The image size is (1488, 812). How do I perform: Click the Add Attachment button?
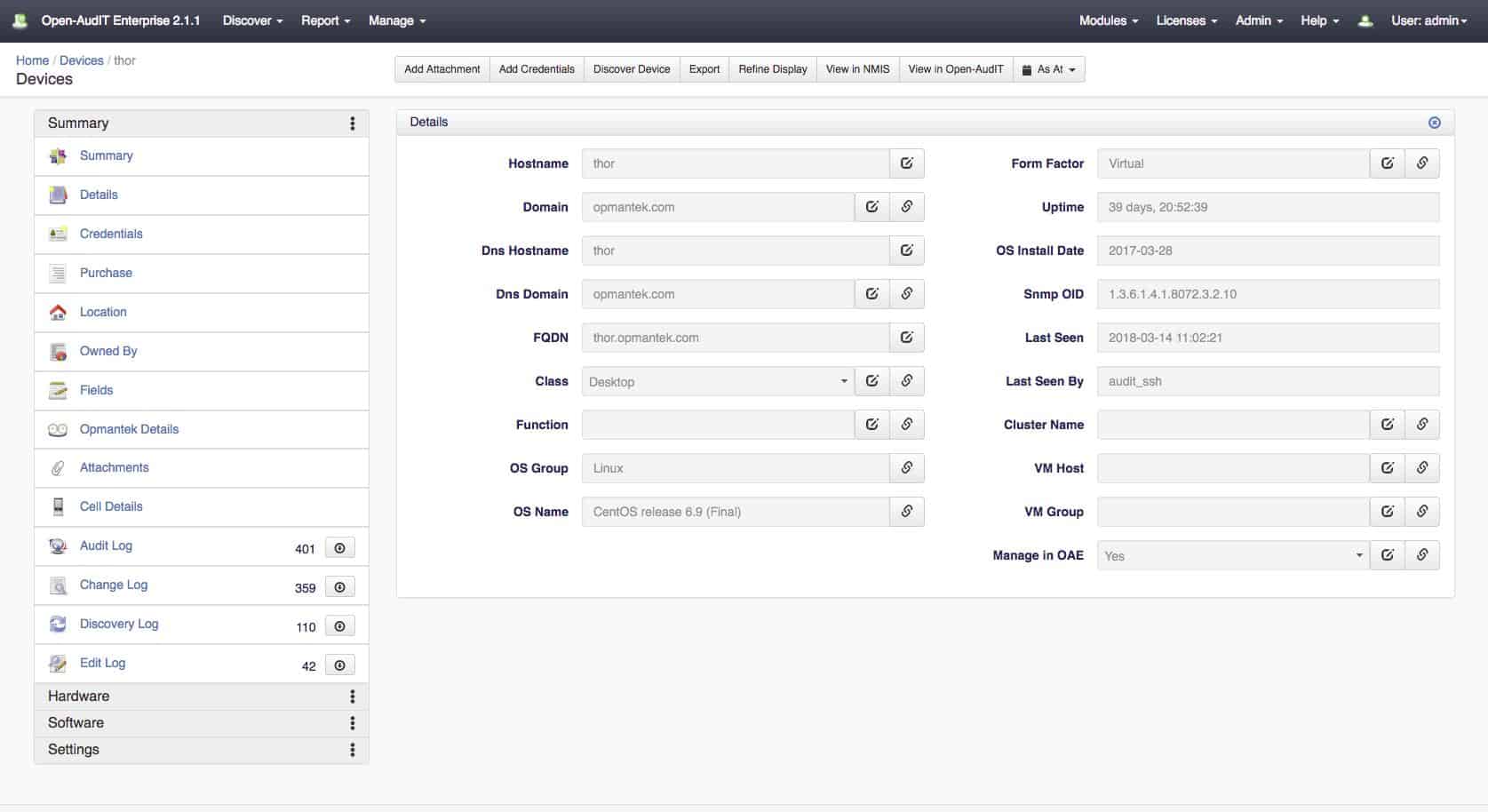tap(442, 69)
